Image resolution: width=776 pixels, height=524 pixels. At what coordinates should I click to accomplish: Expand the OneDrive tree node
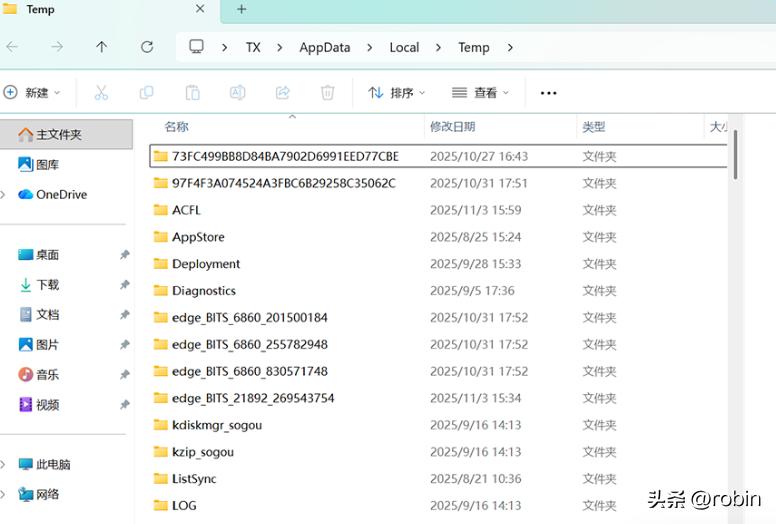[3, 195]
